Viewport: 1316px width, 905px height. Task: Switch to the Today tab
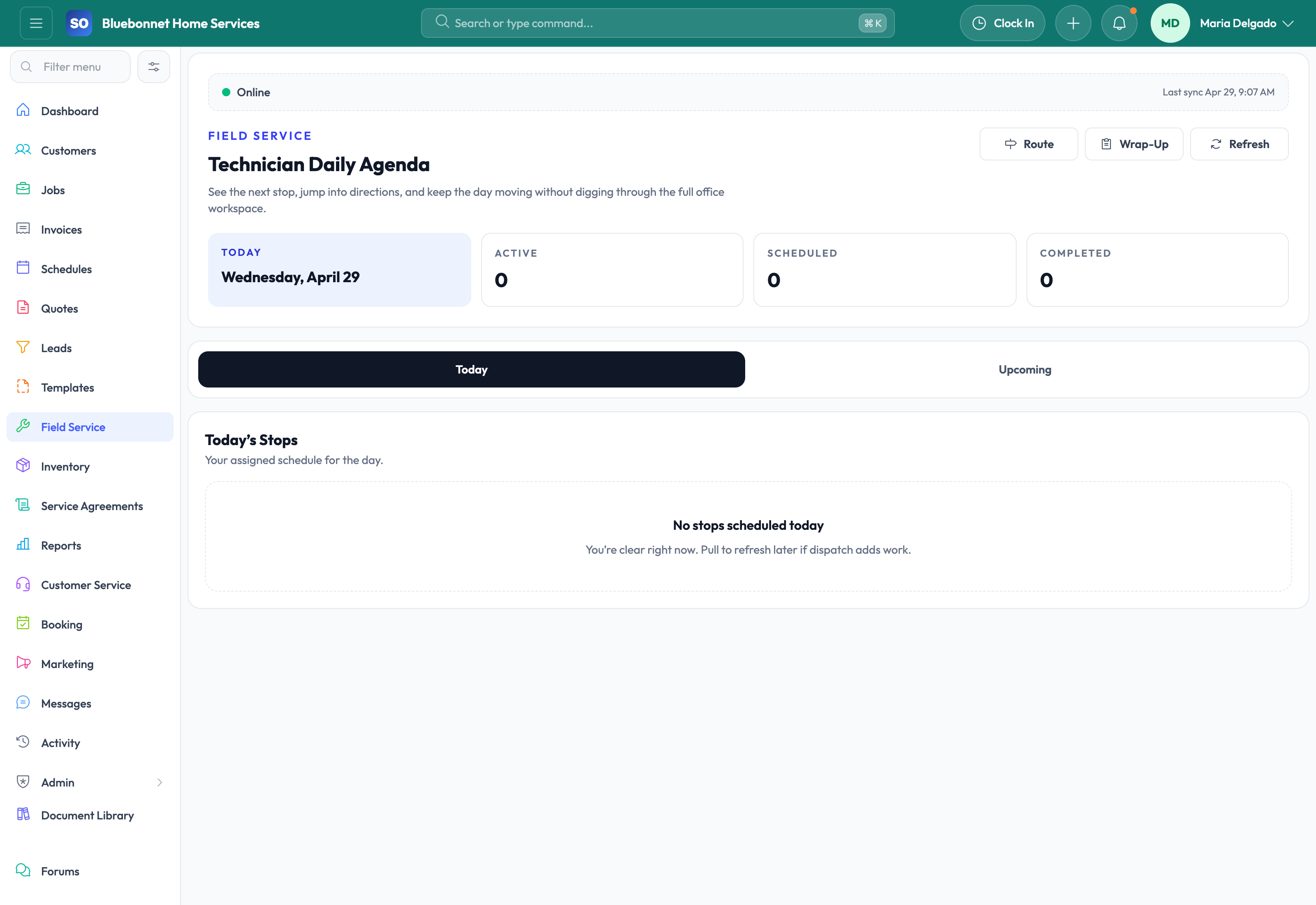pos(472,370)
